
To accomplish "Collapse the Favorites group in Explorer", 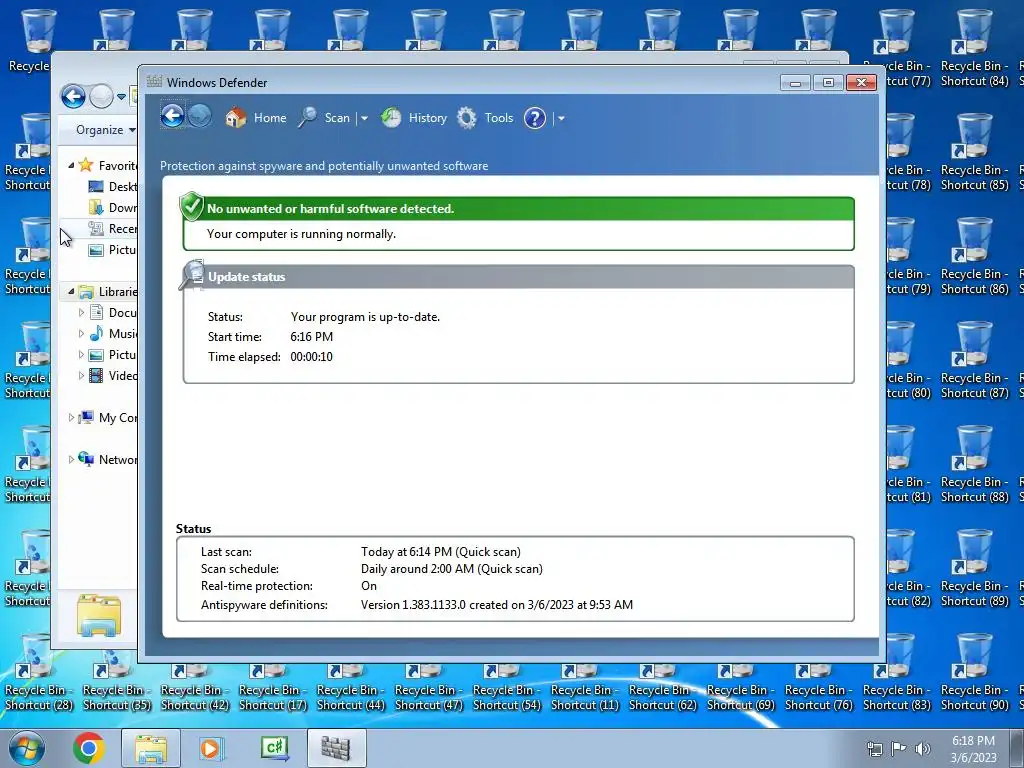I will [x=71, y=165].
